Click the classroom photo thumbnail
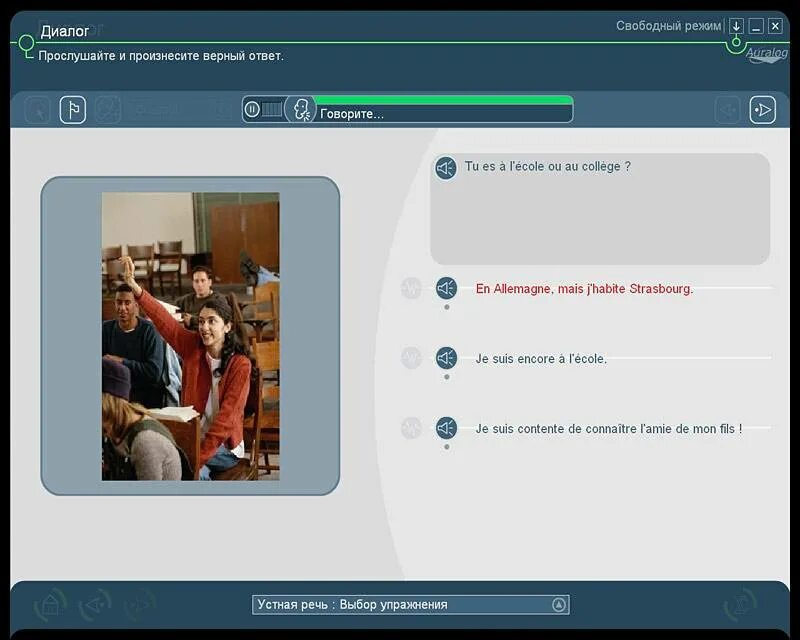 (190, 336)
